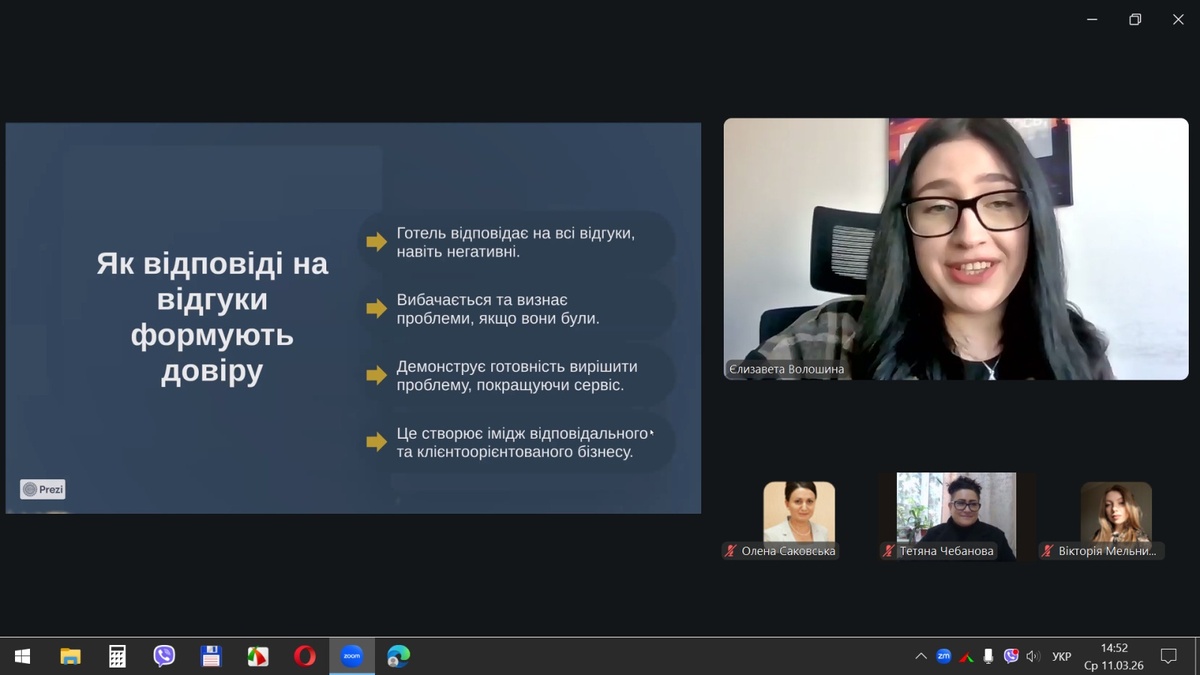1200x675 pixels.
Task: Open Microsoft Edge from the taskbar
Action: coord(399,656)
